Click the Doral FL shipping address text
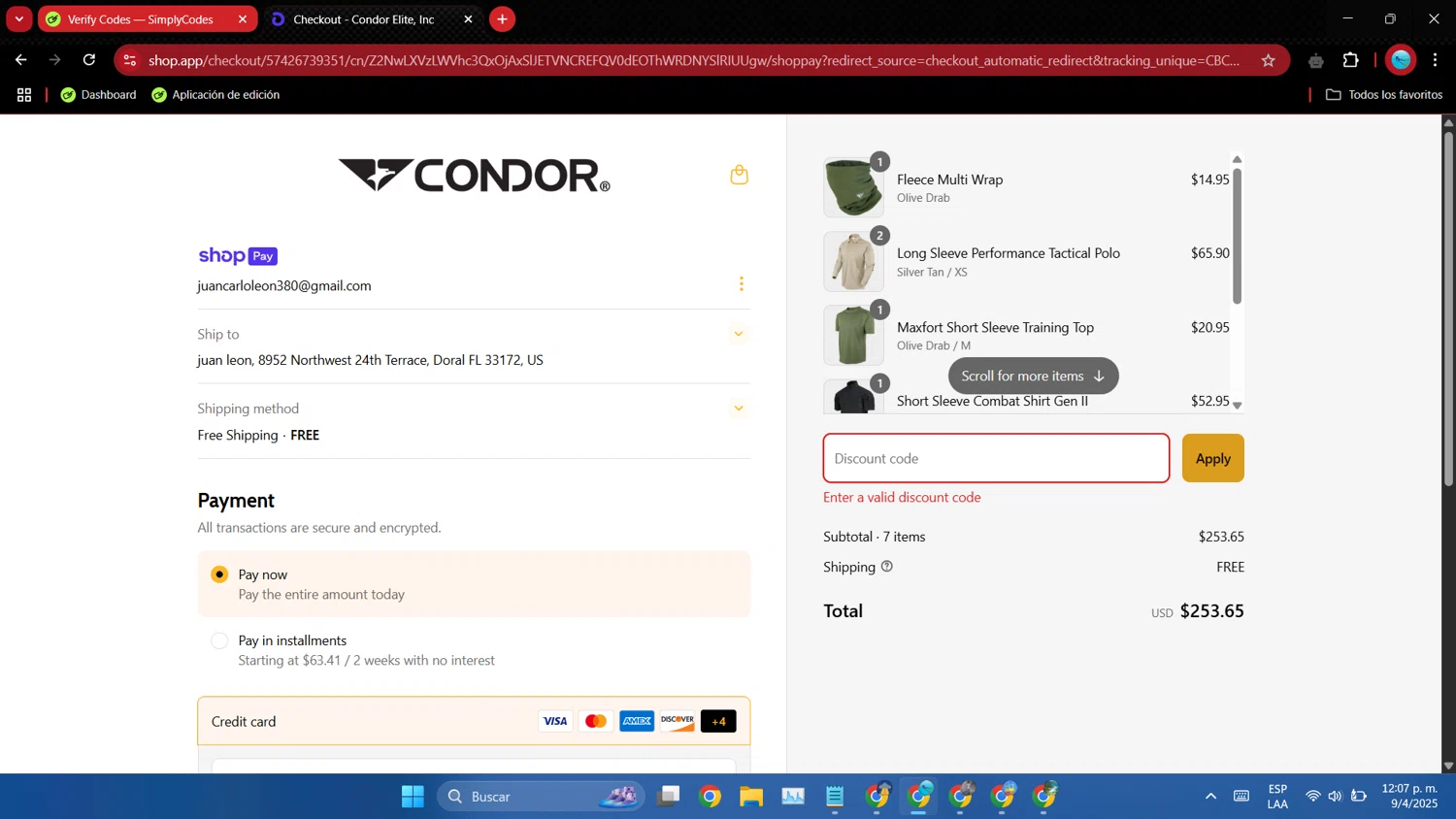Screen dimensions: 1456x819 pyautogui.click(x=370, y=360)
